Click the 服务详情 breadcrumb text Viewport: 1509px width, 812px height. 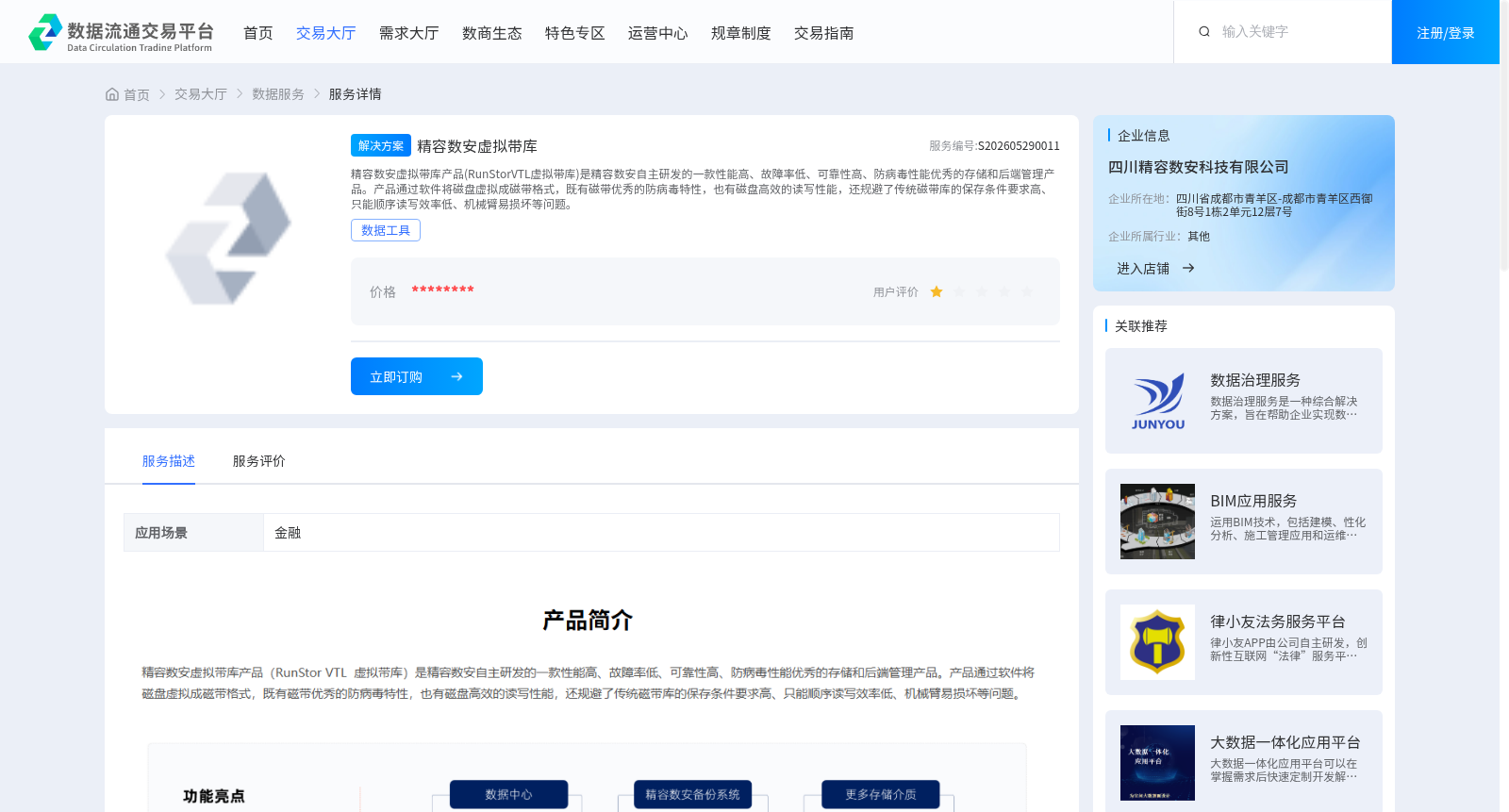356,94
